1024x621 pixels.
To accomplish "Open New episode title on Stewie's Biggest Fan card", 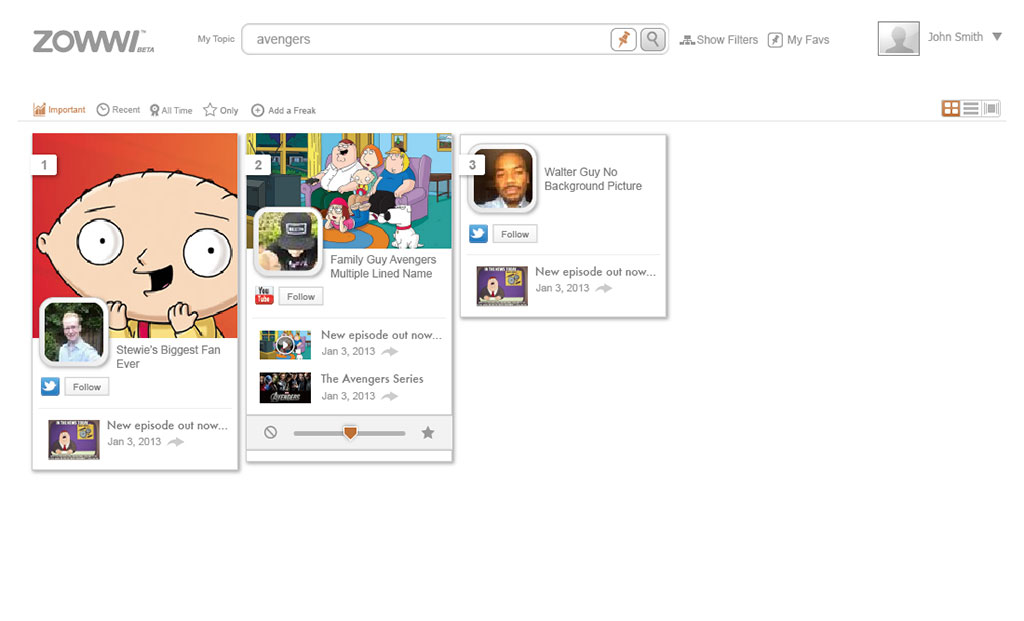I will 167,425.
